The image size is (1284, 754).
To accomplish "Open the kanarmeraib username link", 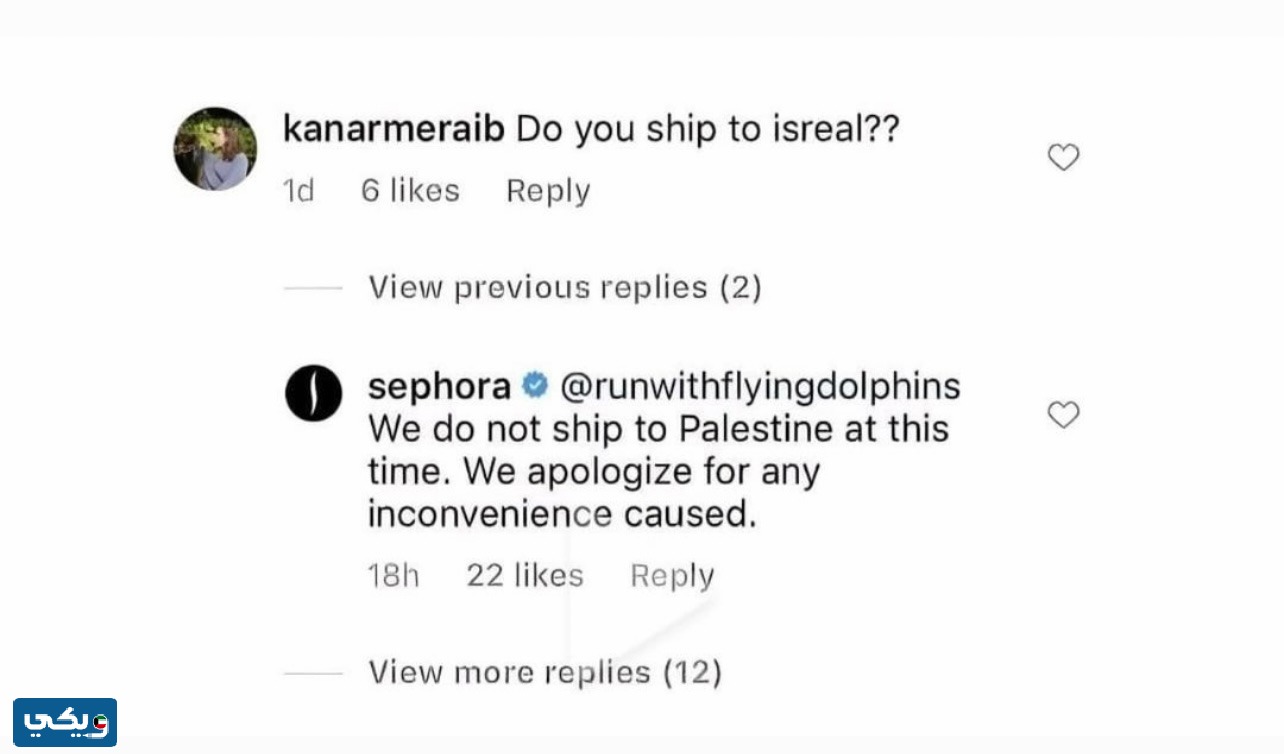I will click(x=394, y=129).
